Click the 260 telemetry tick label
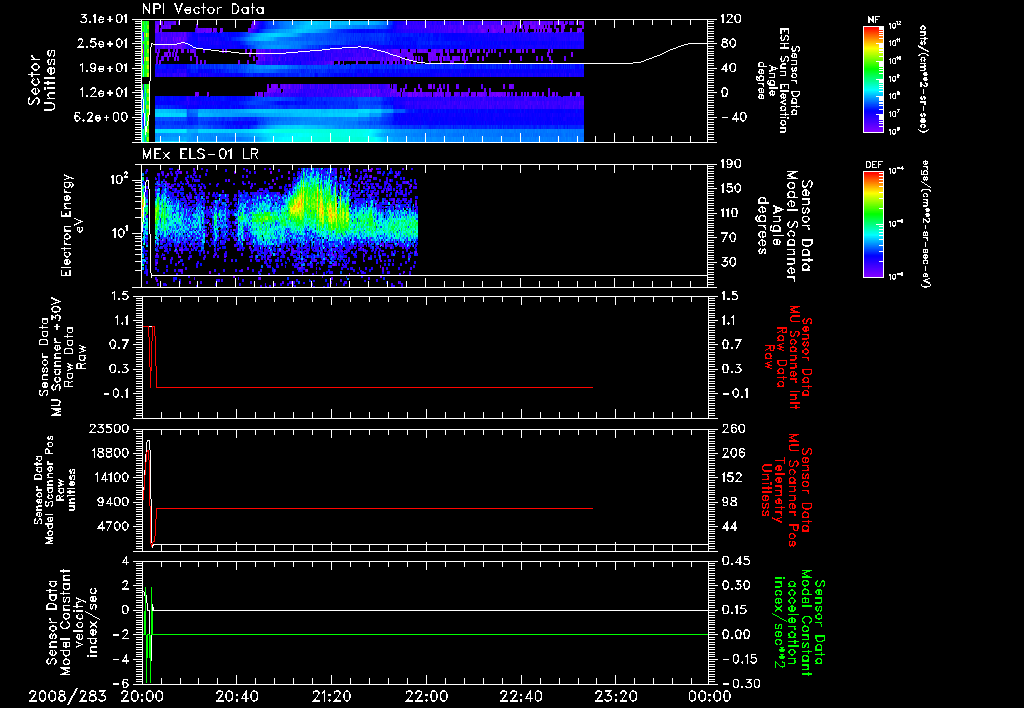Screen dimensions: 1024x708 click(x=732, y=428)
